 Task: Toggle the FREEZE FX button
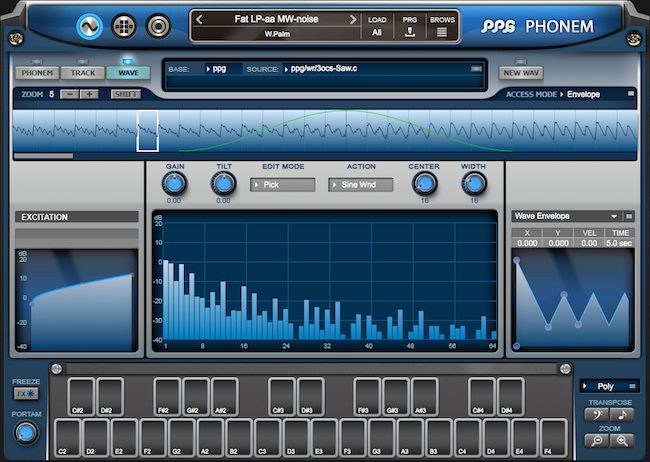pos(26,394)
